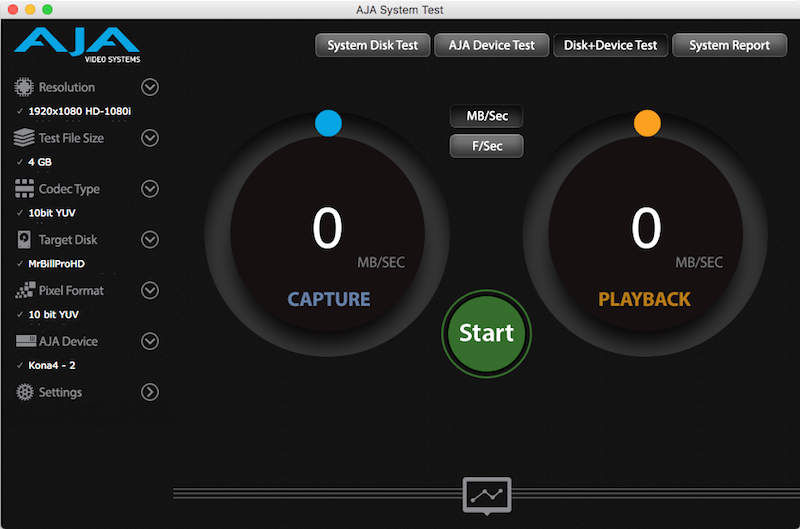Click the Test File Size stack icon
The height and width of the screenshot is (529, 800).
pos(24,138)
